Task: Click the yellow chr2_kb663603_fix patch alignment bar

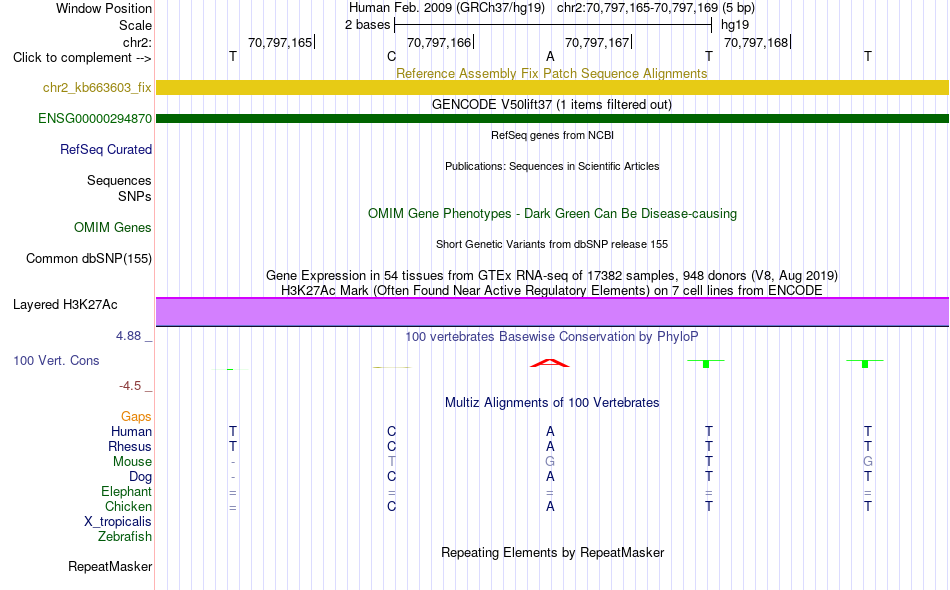Action: point(552,87)
